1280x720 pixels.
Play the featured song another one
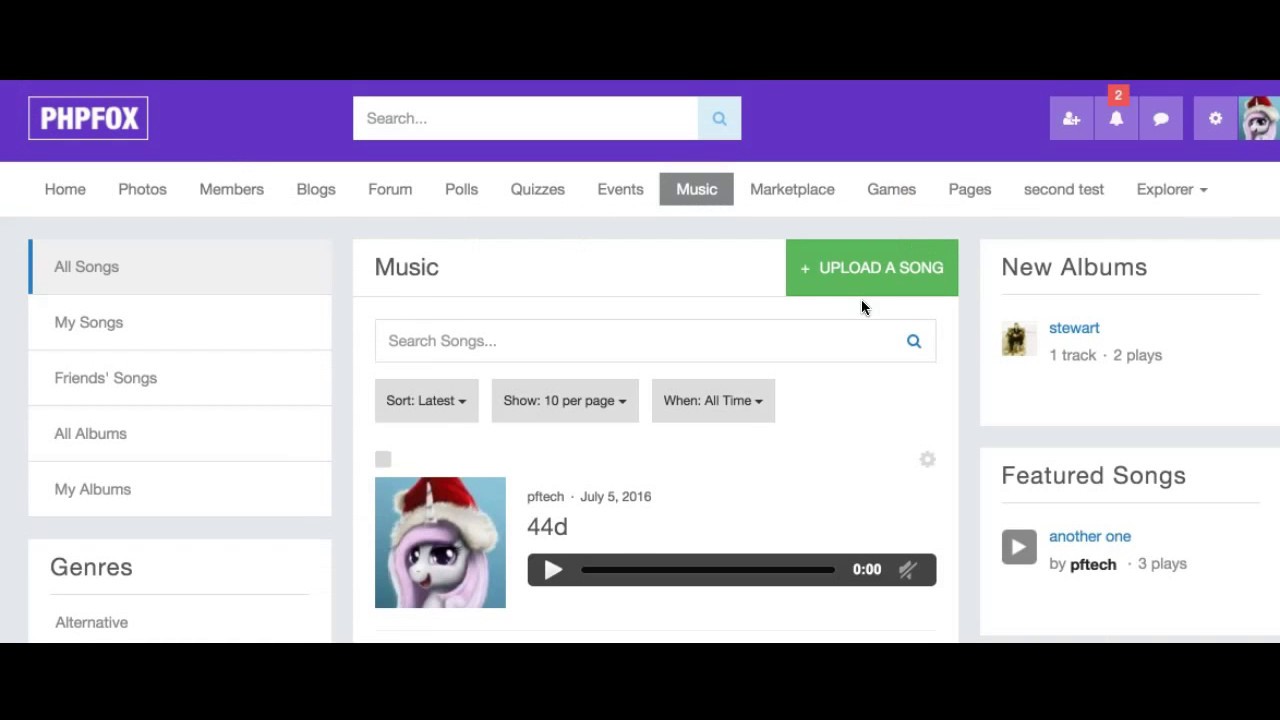[x=1019, y=547]
